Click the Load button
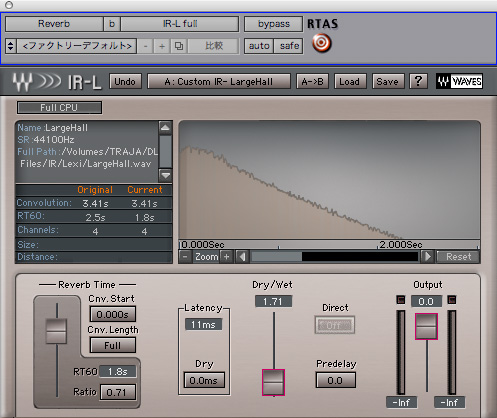 [350, 81]
